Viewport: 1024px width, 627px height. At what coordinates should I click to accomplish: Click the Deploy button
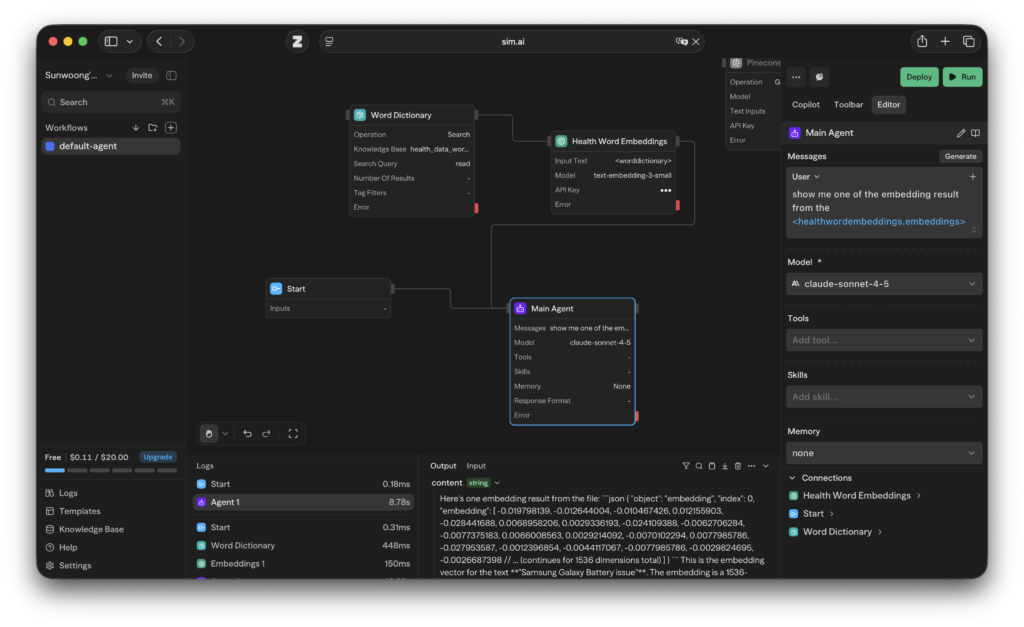919,77
